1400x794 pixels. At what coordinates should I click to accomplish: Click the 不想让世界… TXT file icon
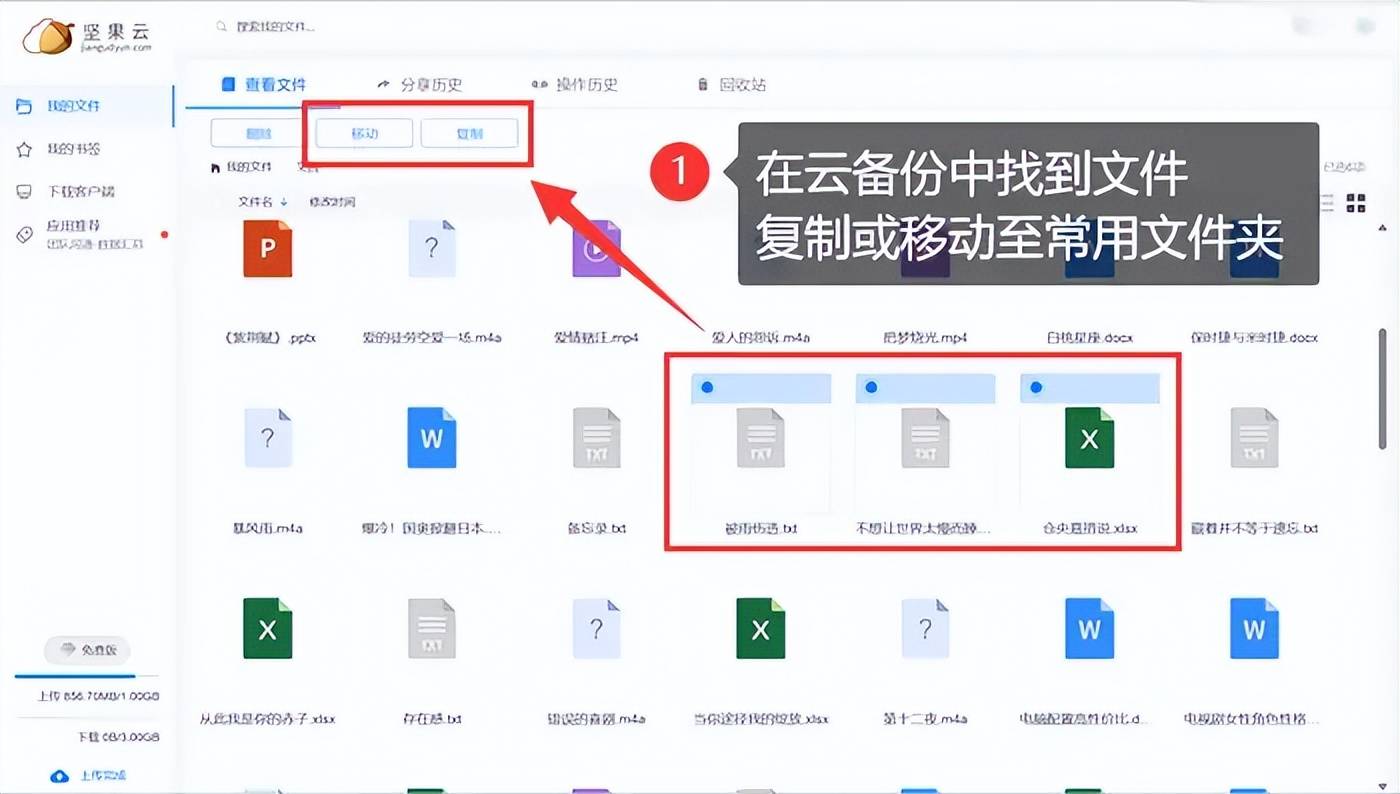click(925, 438)
